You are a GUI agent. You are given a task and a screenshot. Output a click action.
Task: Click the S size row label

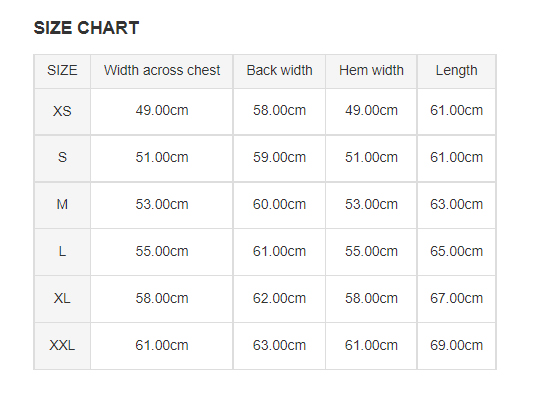[x=62, y=158]
